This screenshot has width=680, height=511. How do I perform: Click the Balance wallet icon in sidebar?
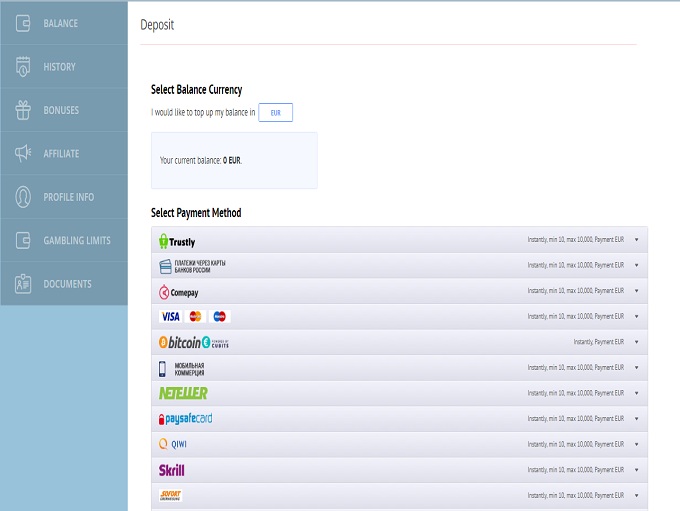tap(23, 23)
